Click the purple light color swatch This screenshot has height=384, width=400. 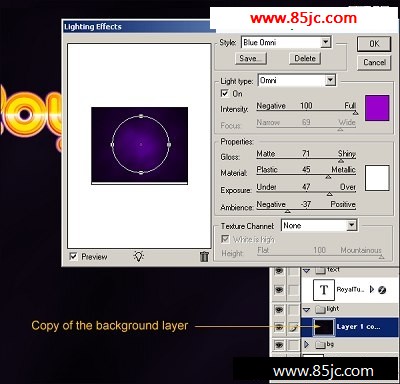coord(377,108)
